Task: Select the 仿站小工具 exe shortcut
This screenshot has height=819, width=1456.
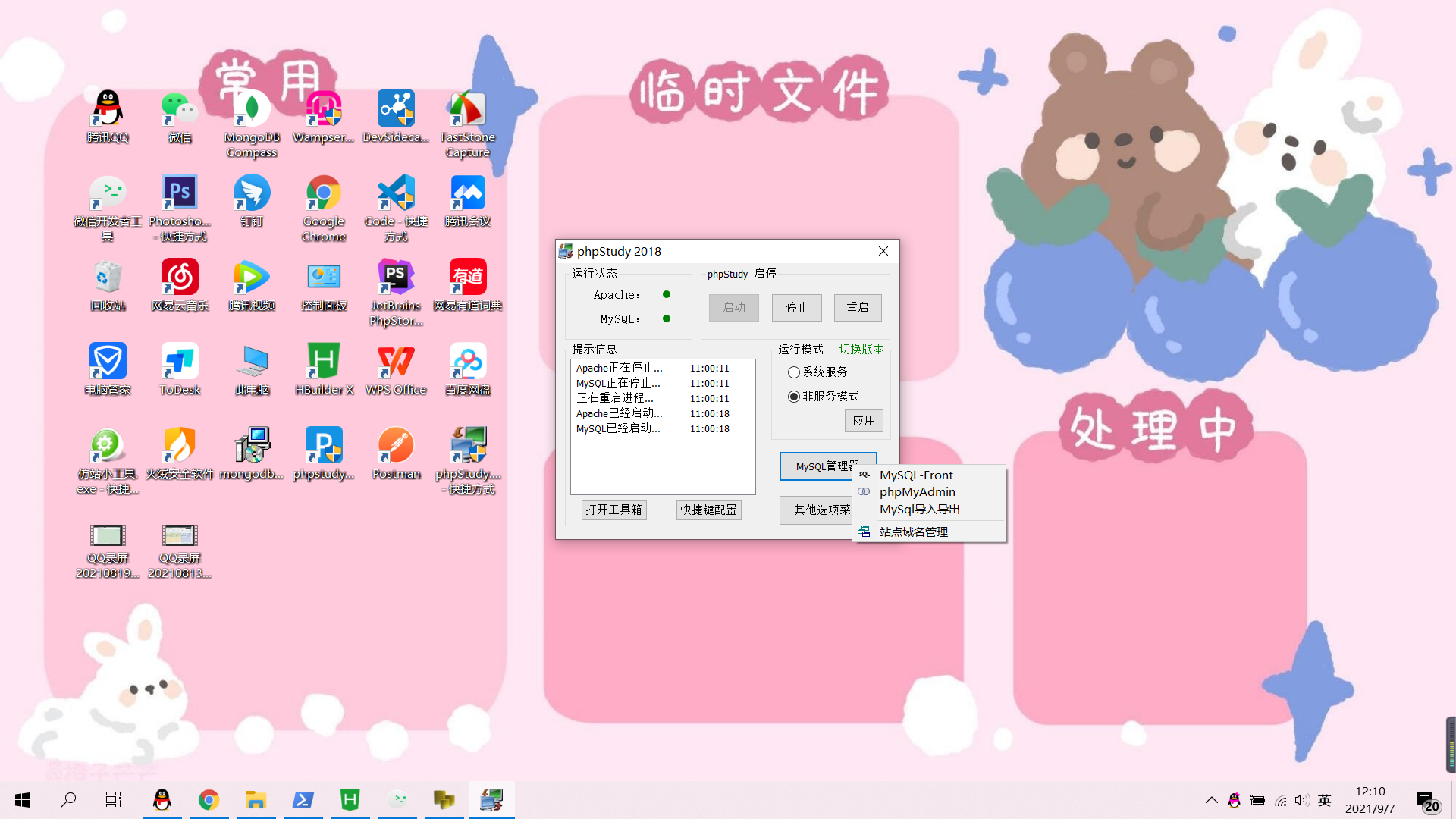Action: 108,461
